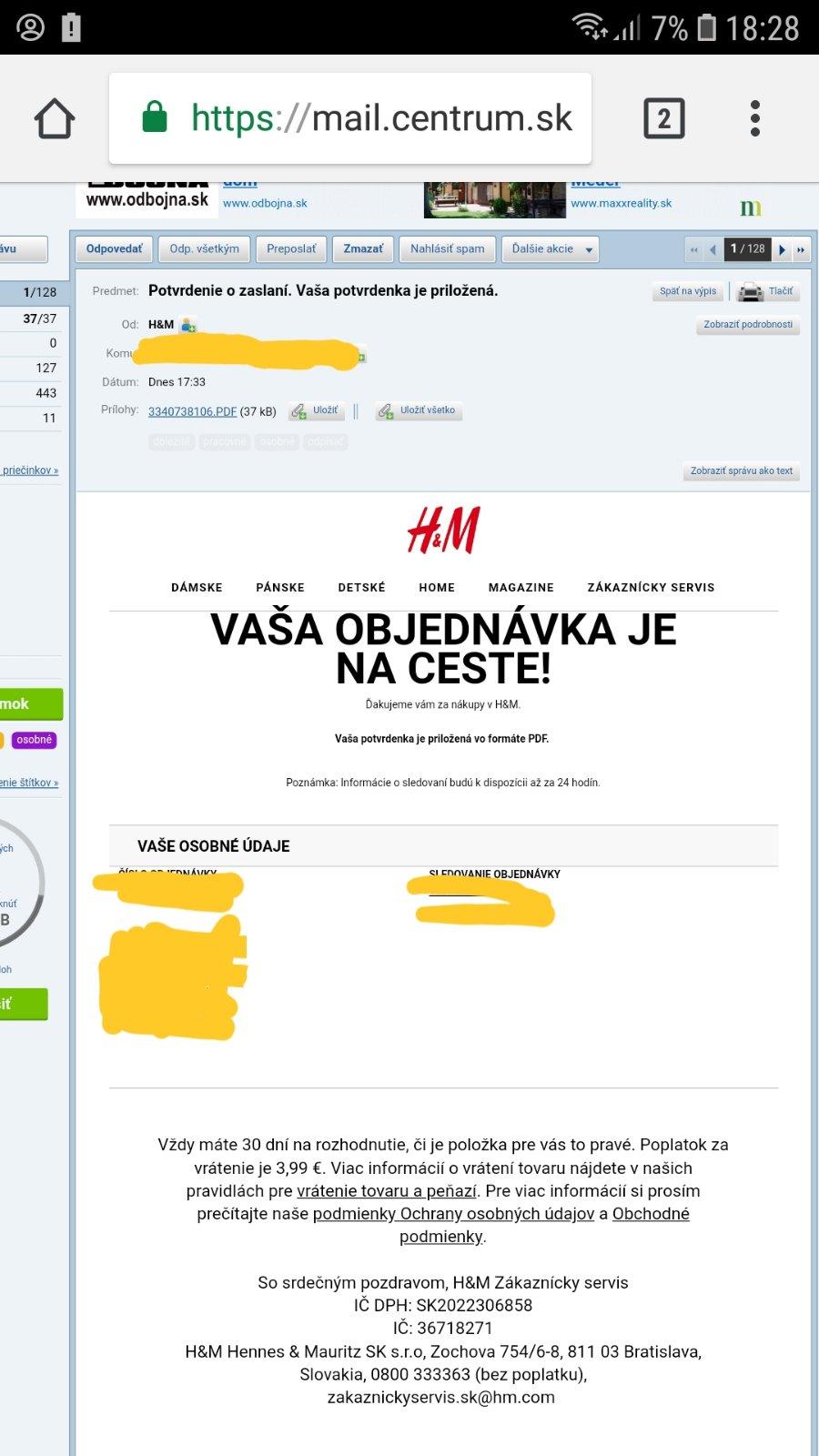
Task: Go to the next message arrow
Action: 782,249
